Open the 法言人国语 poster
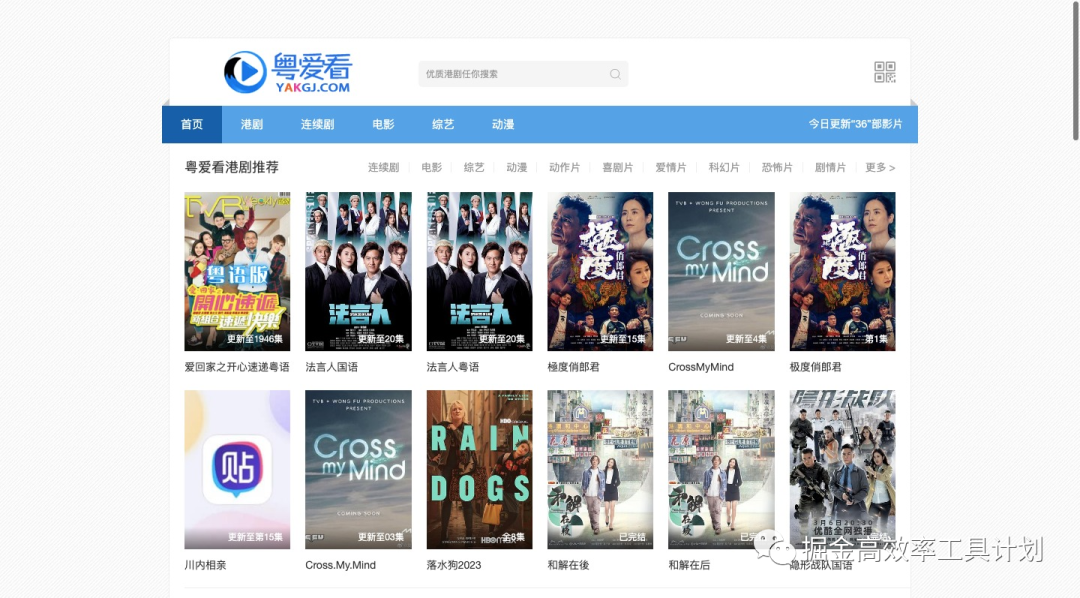1080x598 pixels. click(358, 271)
